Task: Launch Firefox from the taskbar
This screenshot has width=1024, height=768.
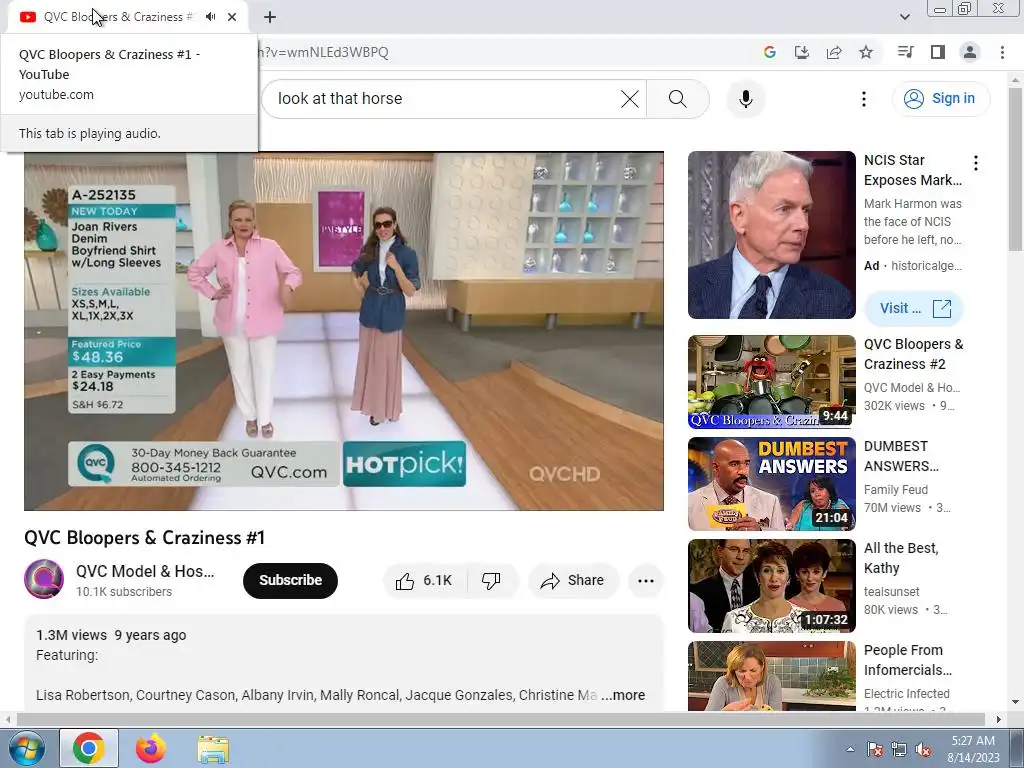Action: coord(151,748)
